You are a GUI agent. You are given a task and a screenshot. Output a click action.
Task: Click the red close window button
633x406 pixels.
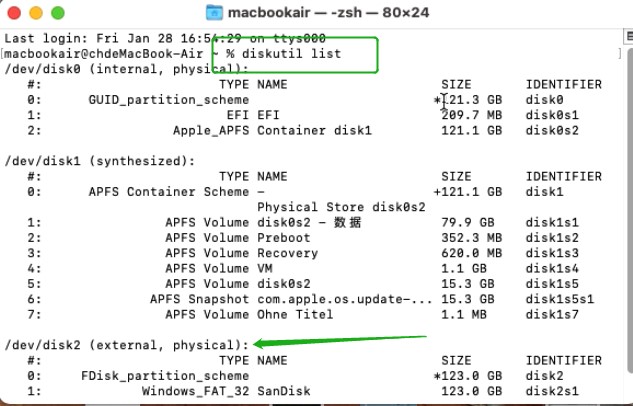(x=14, y=13)
